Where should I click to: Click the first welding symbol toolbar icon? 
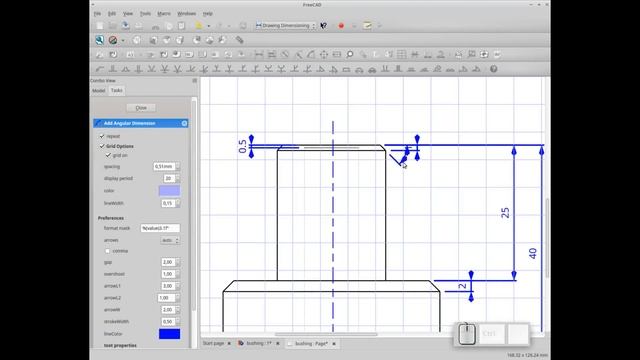point(100,69)
